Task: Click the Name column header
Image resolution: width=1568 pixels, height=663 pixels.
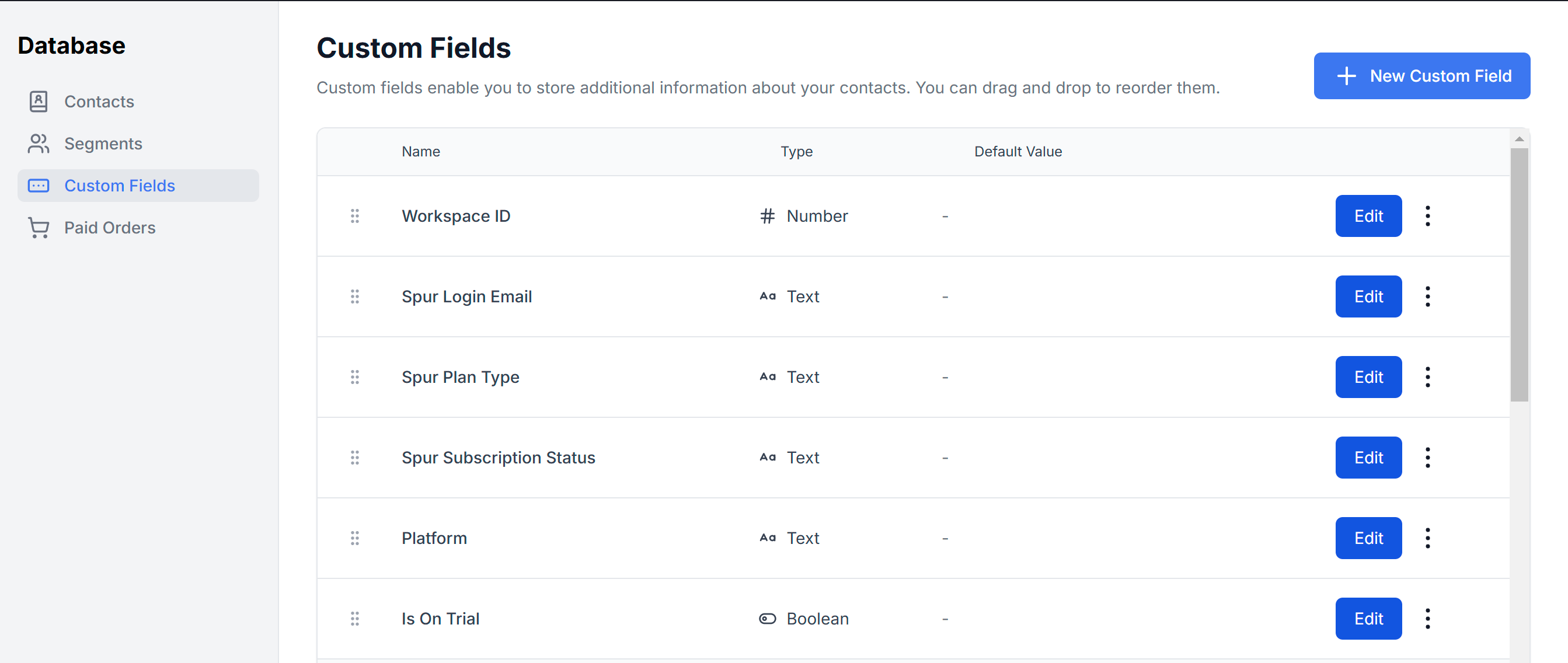Action: tap(421, 152)
